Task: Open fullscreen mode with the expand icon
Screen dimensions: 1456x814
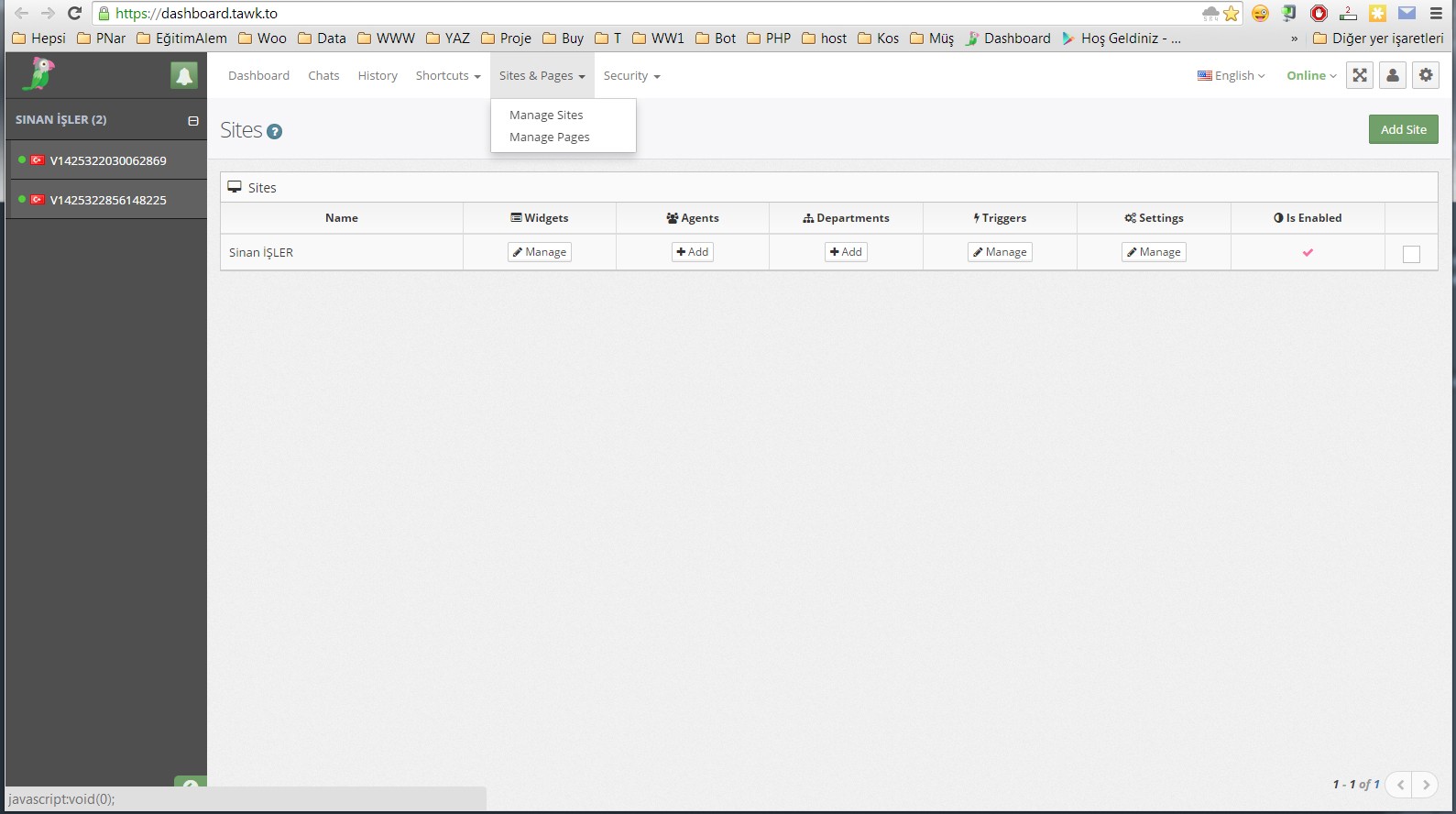Action: click(x=1360, y=76)
